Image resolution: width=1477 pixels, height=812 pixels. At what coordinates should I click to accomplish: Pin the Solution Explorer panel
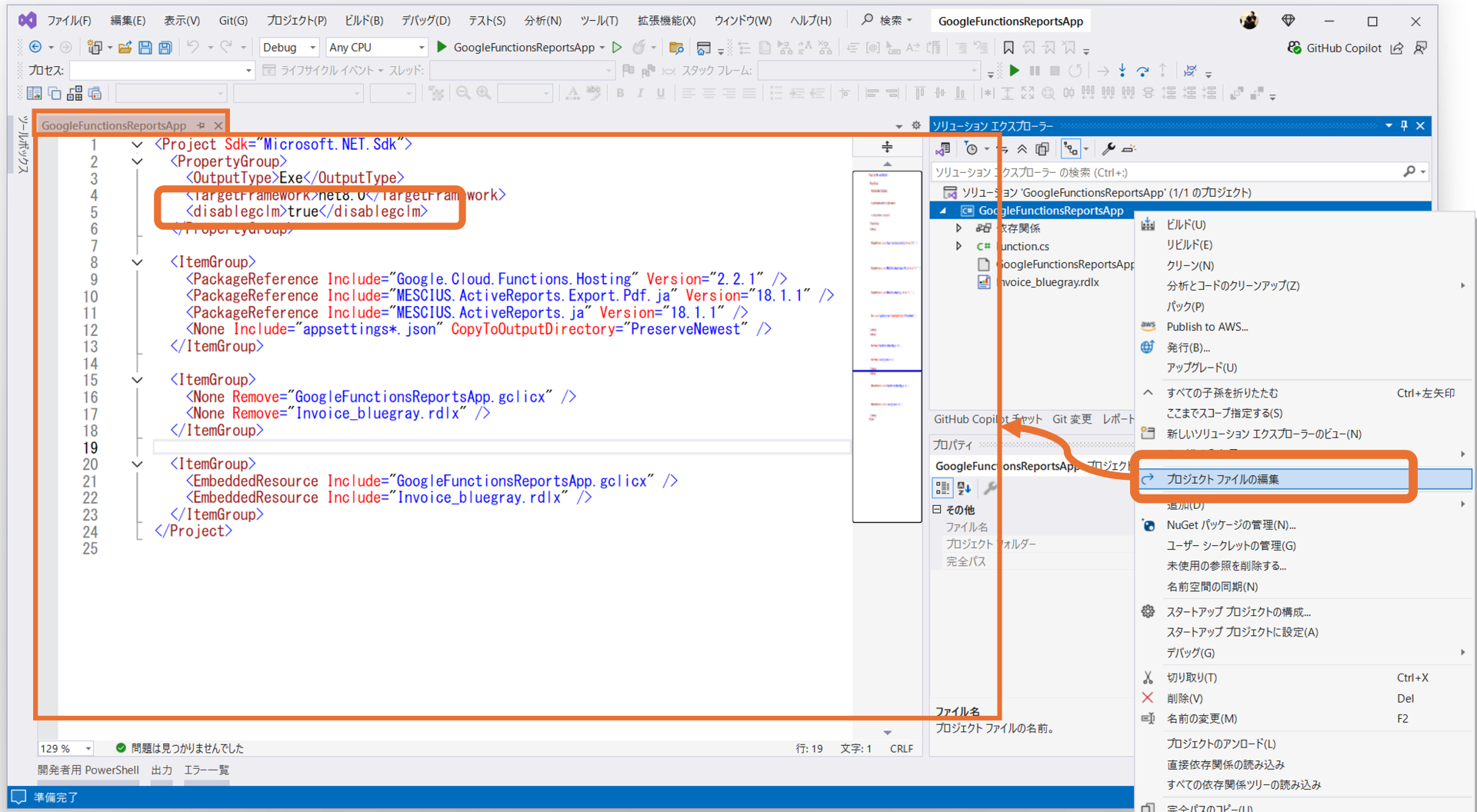pos(1404,125)
